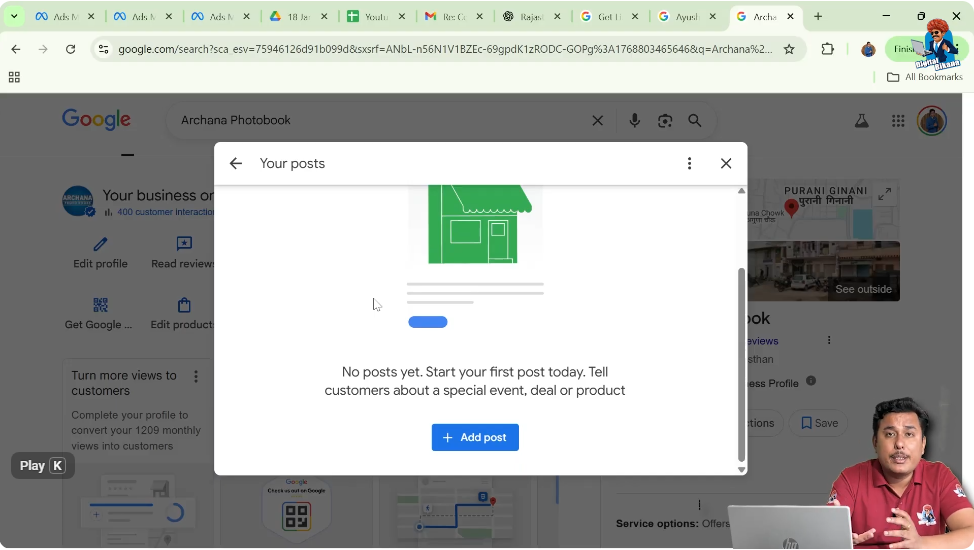Open options for Turn more views card

[x=196, y=377]
